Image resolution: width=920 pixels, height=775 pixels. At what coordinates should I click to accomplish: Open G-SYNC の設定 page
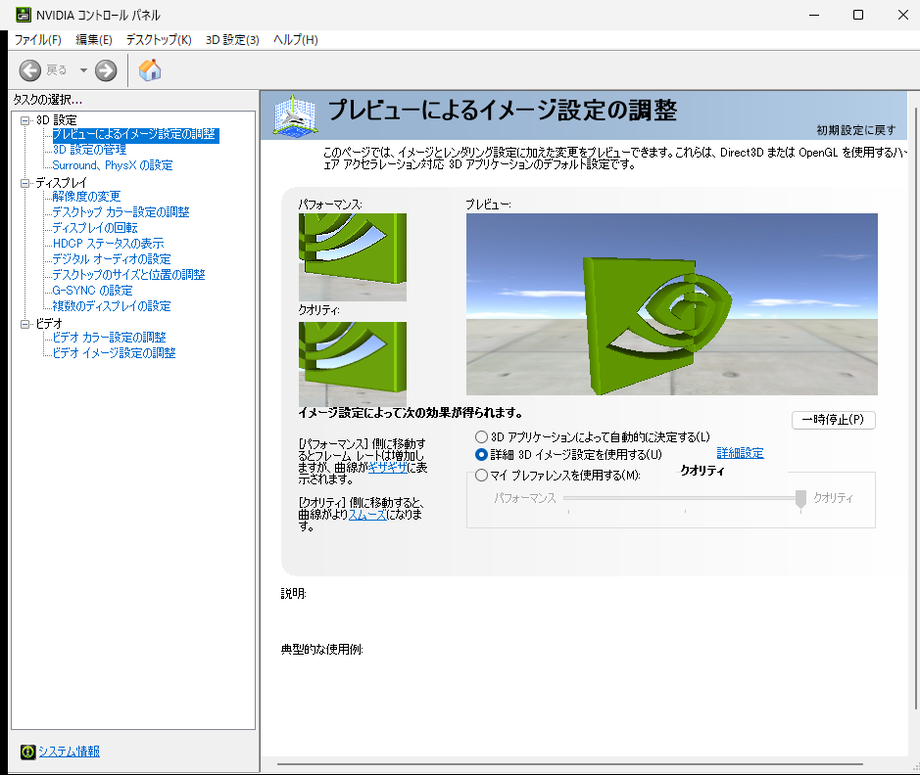(x=92, y=290)
